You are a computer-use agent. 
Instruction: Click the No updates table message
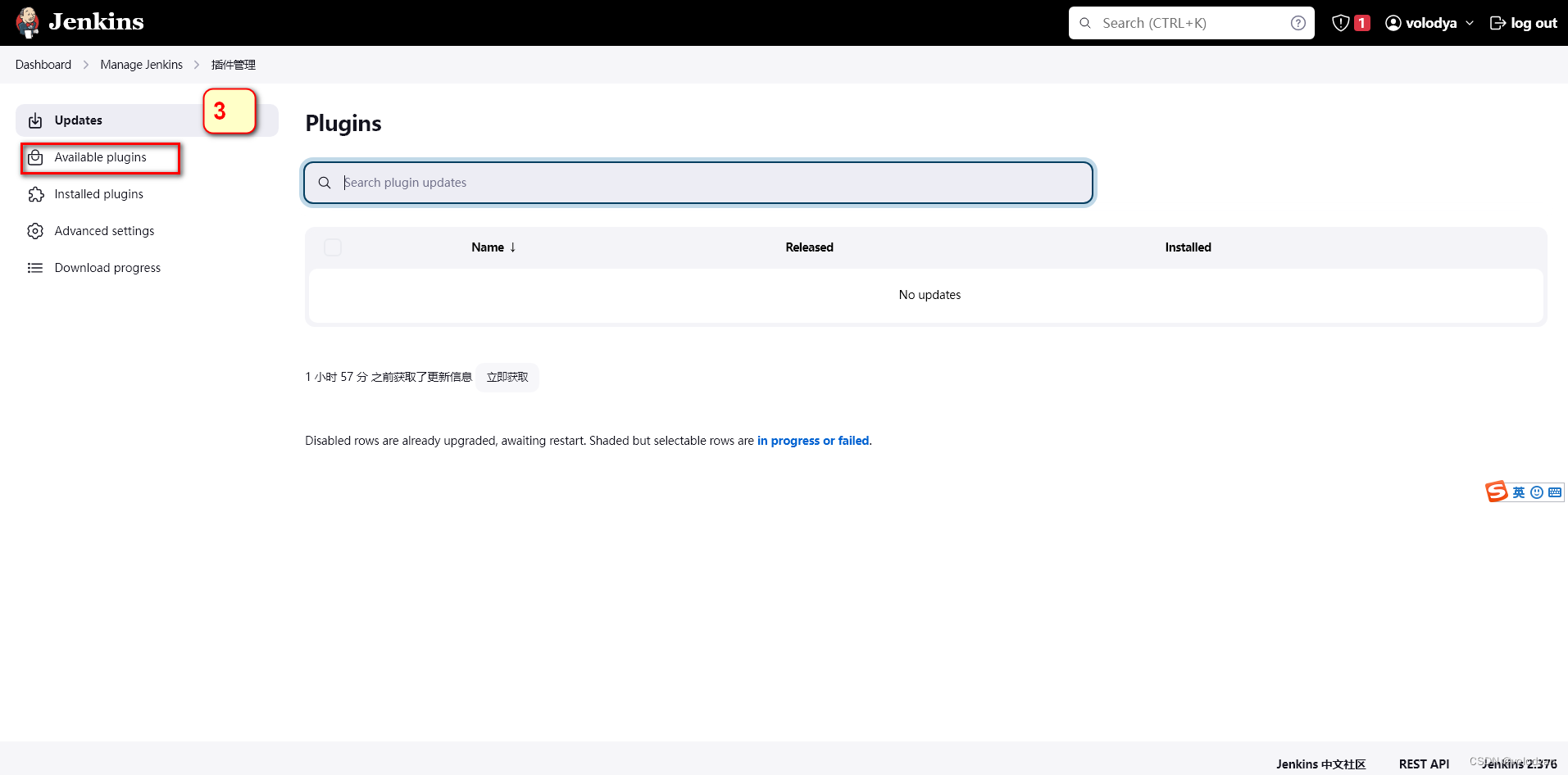coord(929,295)
